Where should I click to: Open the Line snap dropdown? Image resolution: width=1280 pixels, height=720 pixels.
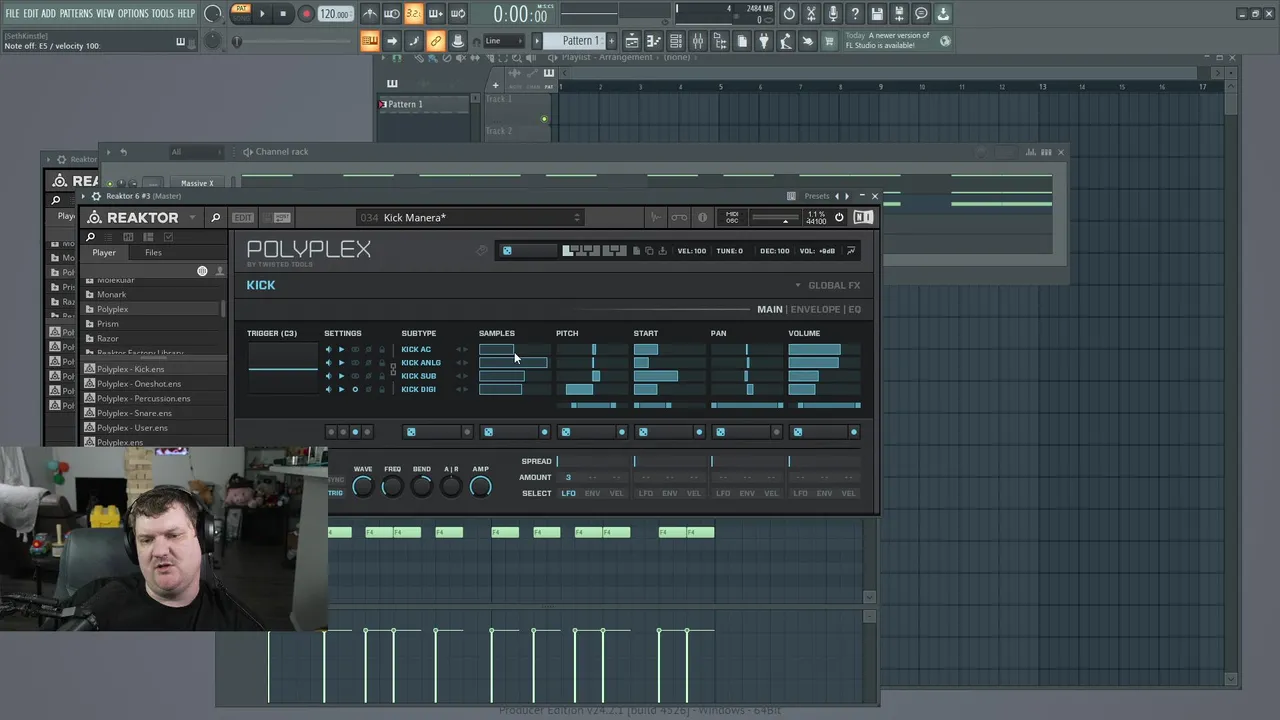pyautogui.click(x=505, y=41)
